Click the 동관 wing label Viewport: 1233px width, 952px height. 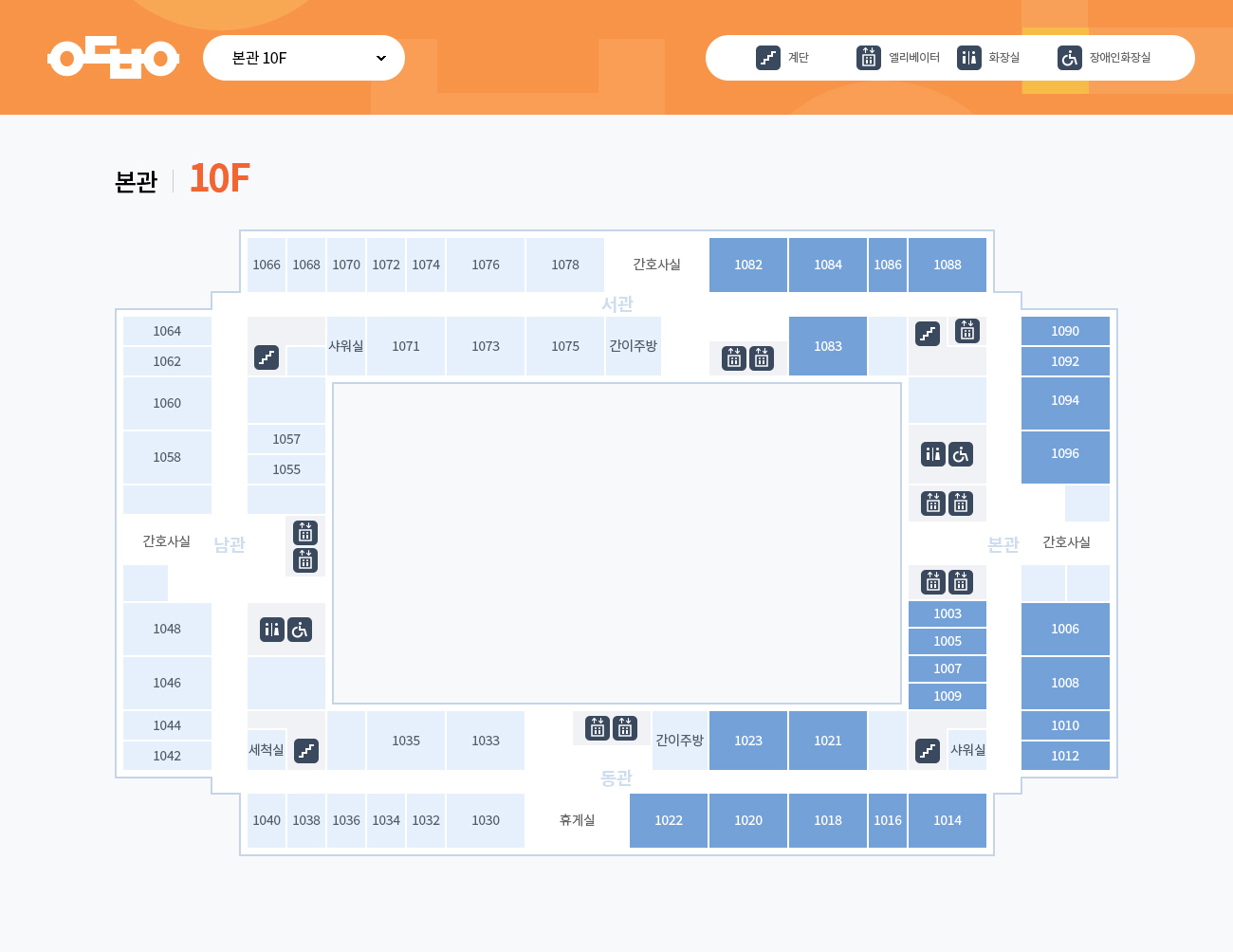point(616,778)
